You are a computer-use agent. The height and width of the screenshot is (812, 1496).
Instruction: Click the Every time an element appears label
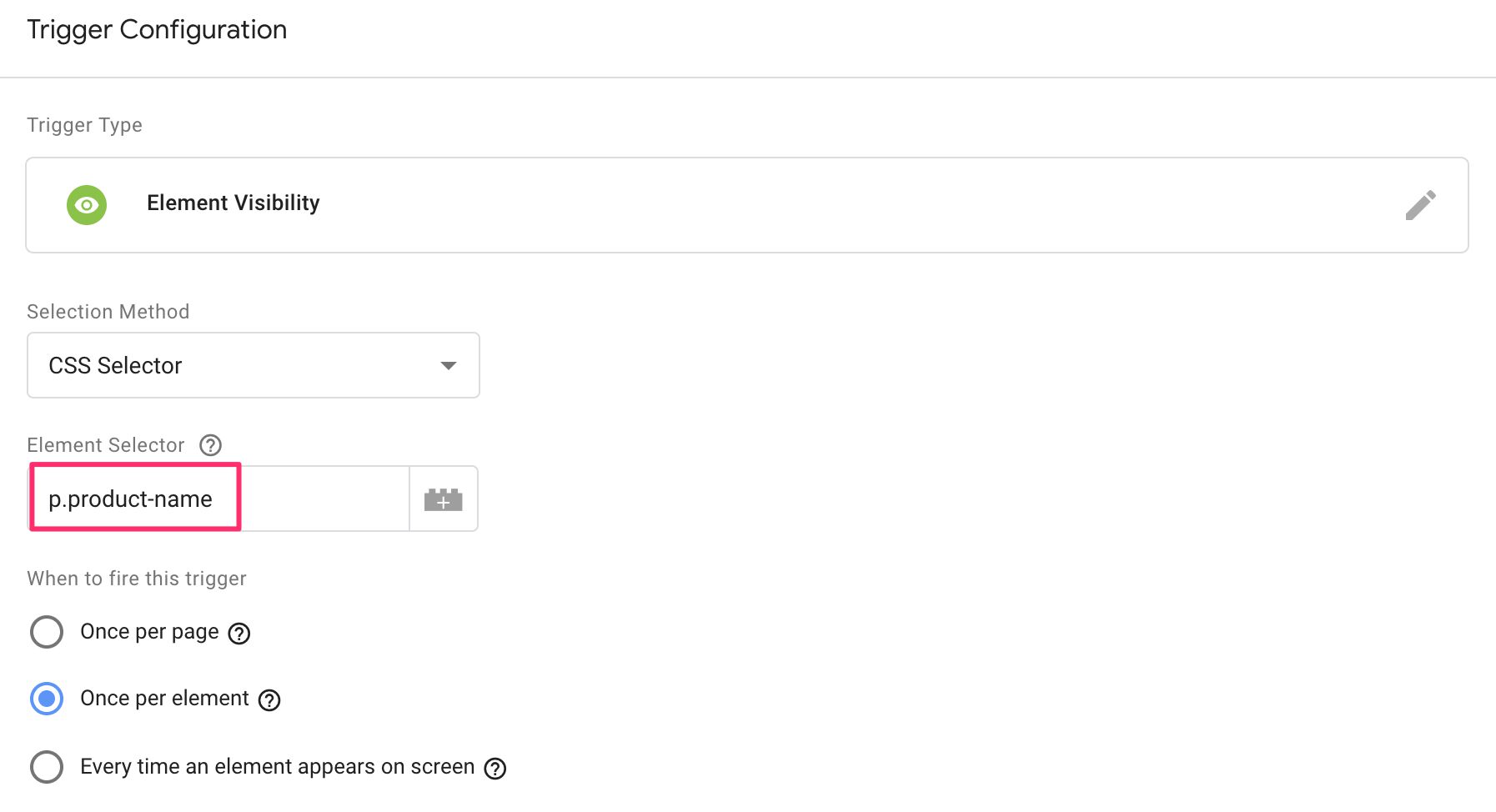tap(277, 767)
